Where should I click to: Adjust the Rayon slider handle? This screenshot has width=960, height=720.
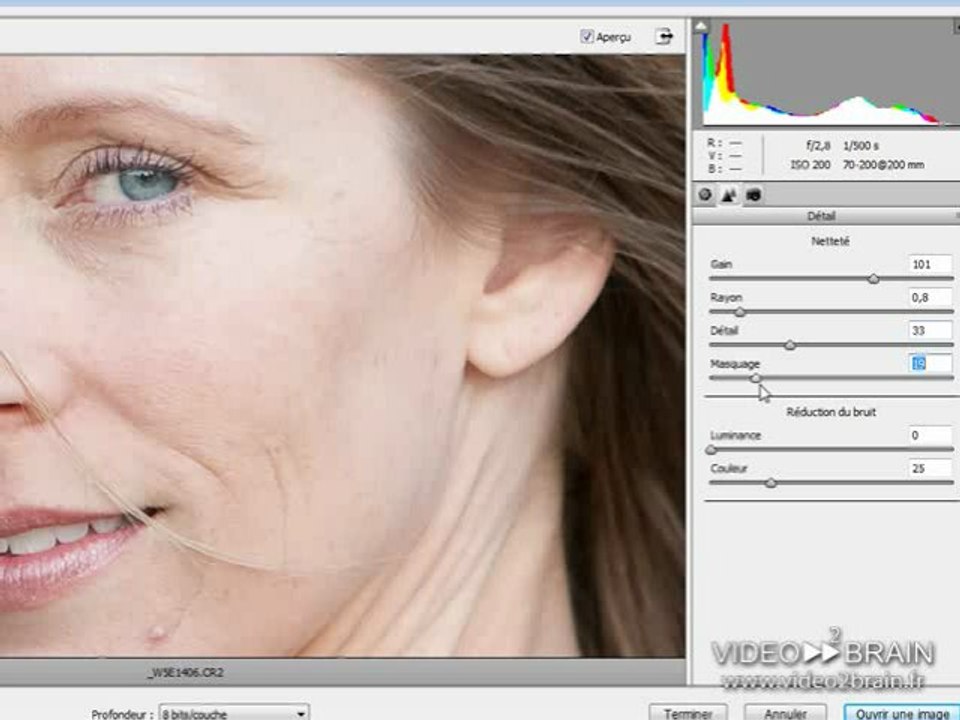(740, 312)
